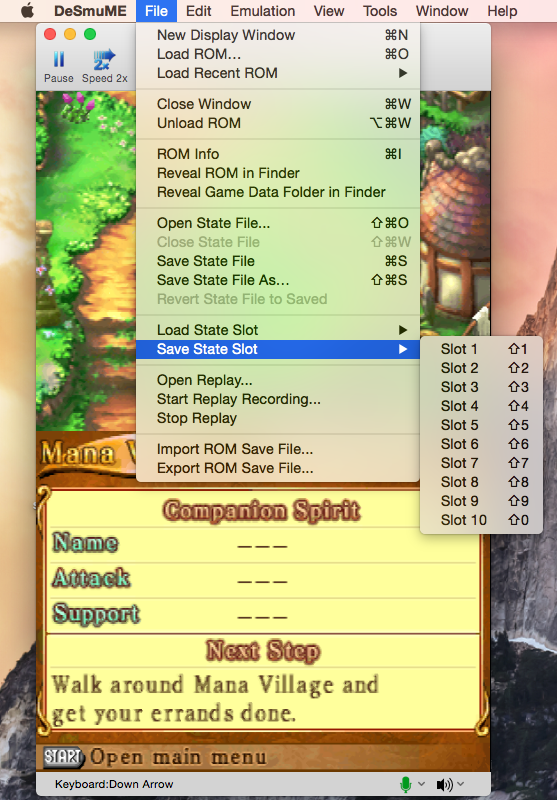Image resolution: width=557 pixels, height=800 pixels.
Task: Open the Help menu
Action: [x=502, y=11]
